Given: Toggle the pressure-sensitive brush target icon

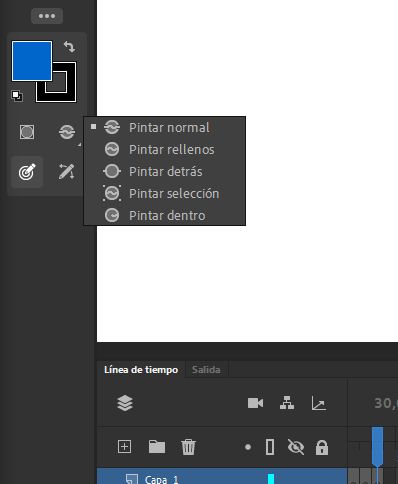Looking at the screenshot, I should 27,172.
